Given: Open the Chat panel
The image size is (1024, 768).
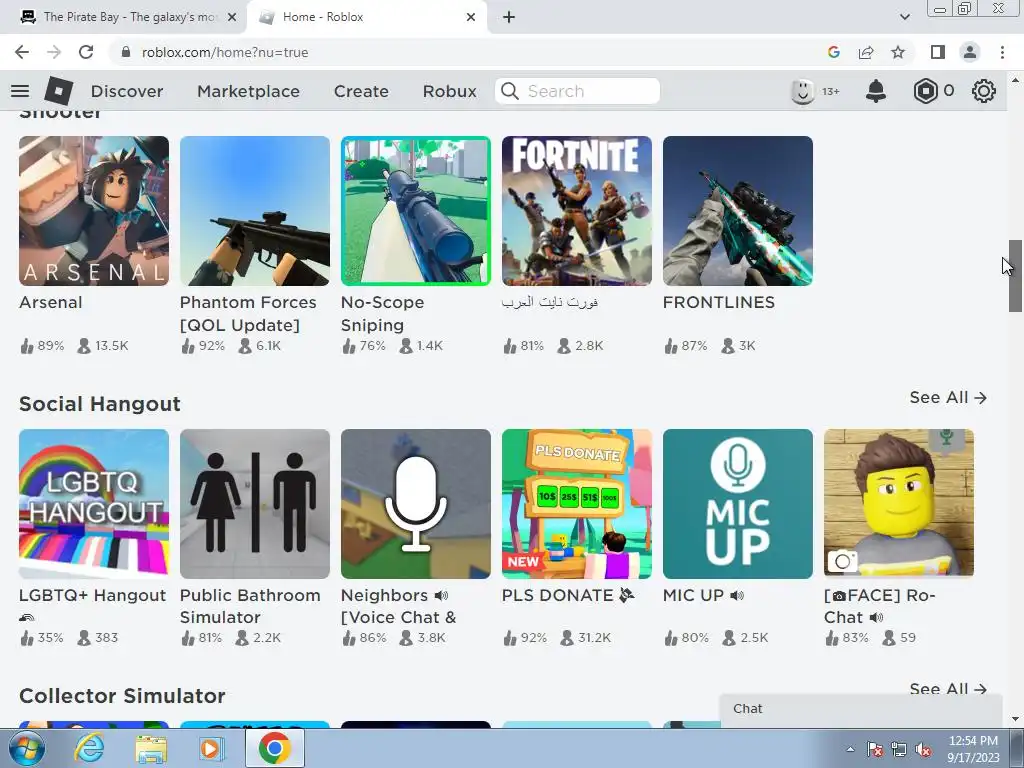Looking at the screenshot, I should (x=861, y=709).
